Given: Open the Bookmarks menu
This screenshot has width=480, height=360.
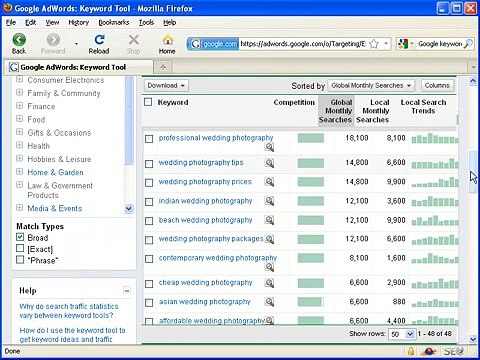Looking at the screenshot, I should (x=114, y=22).
